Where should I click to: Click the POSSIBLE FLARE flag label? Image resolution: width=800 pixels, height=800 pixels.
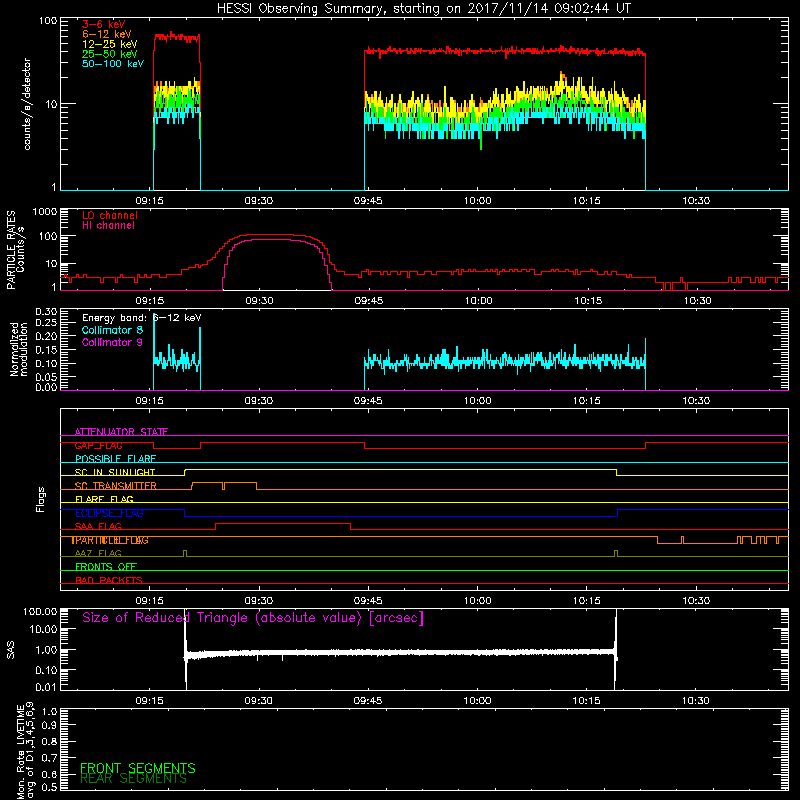pos(115,459)
